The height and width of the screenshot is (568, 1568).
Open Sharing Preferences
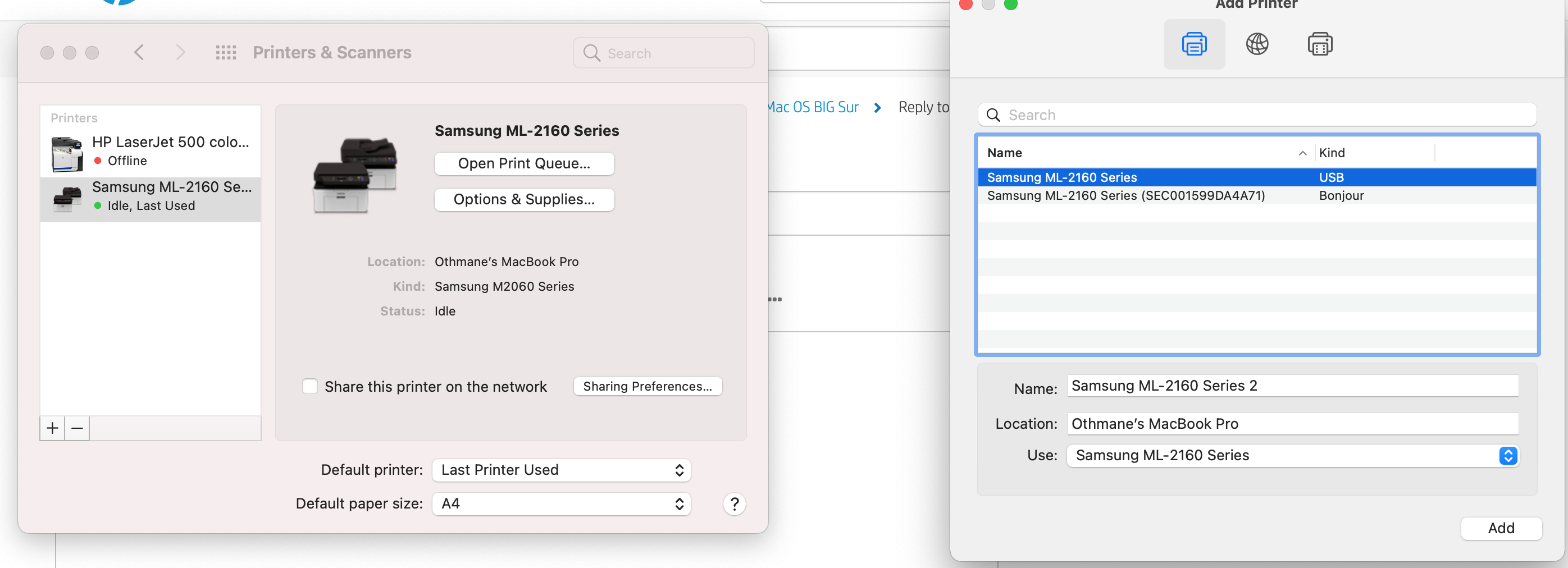pyautogui.click(x=648, y=386)
